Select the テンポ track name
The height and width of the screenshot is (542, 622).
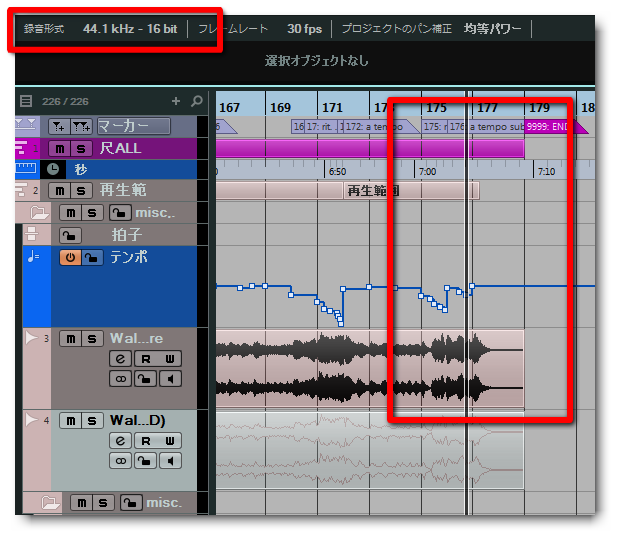pyautogui.click(x=129, y=257)
